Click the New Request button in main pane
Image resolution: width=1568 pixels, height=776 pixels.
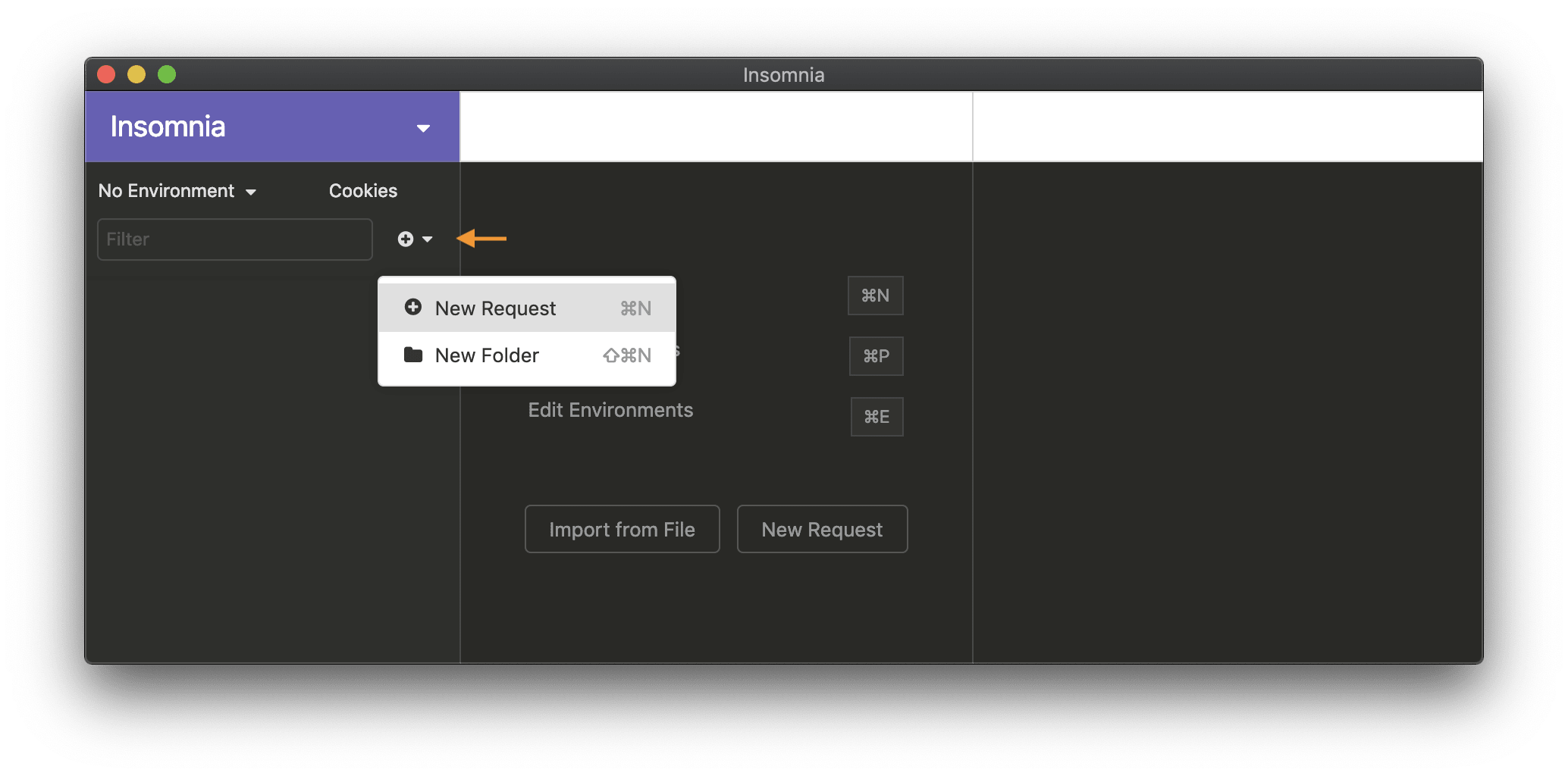pos(822,529)
